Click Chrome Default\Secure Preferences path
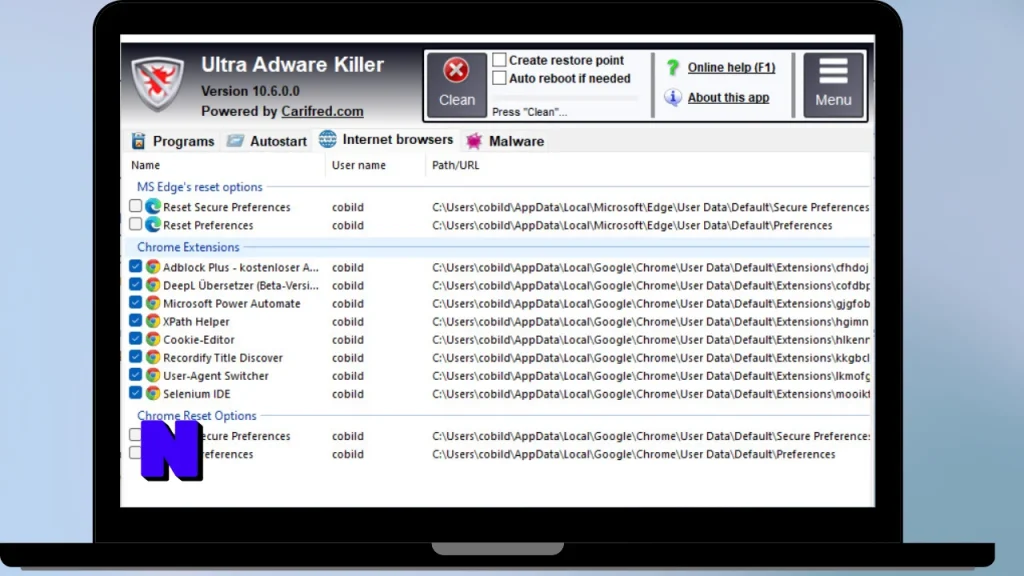The height and width of the screenshot is (576, 1024). coord(650,436)
